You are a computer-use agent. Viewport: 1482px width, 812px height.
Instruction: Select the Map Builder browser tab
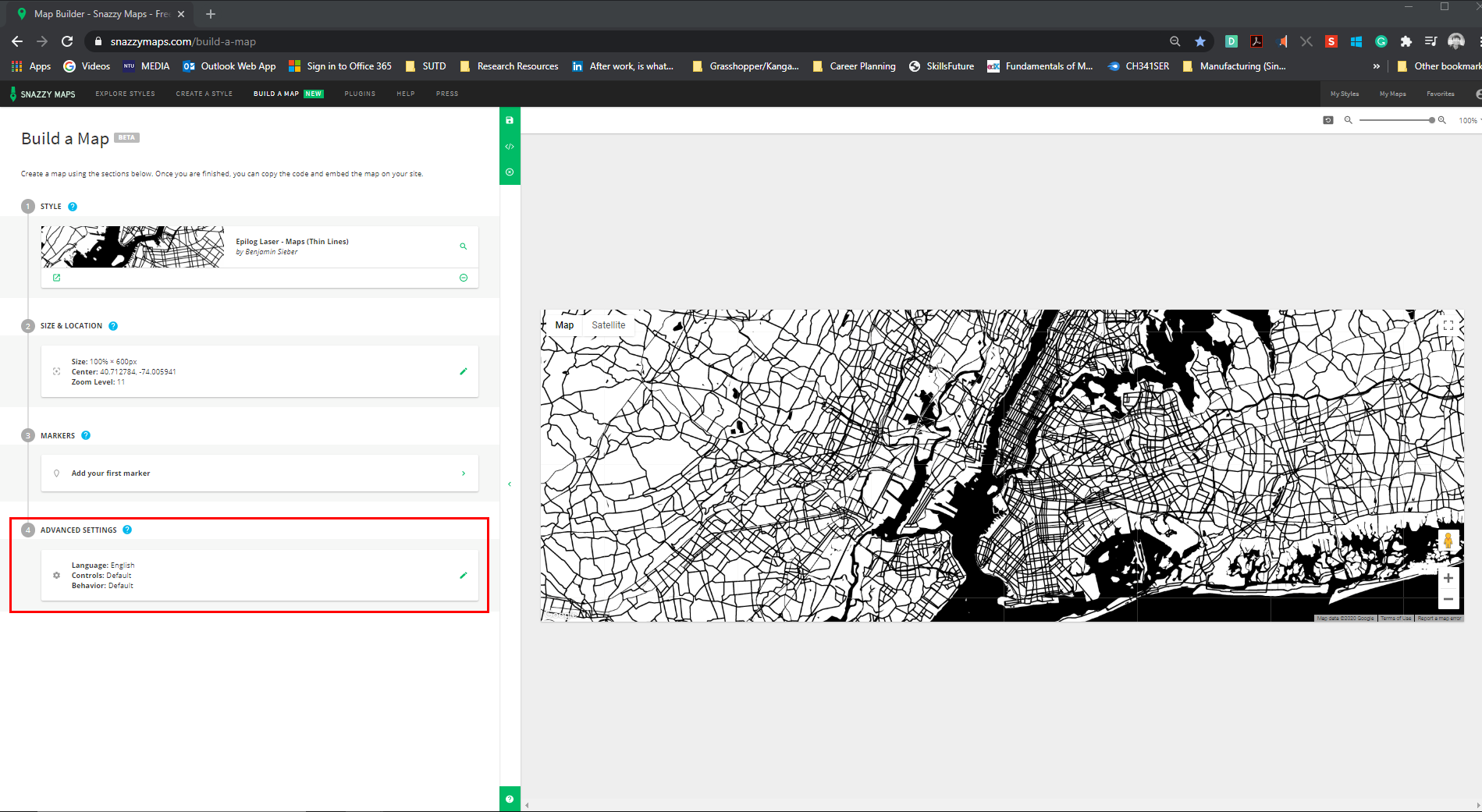click(101, 14)
